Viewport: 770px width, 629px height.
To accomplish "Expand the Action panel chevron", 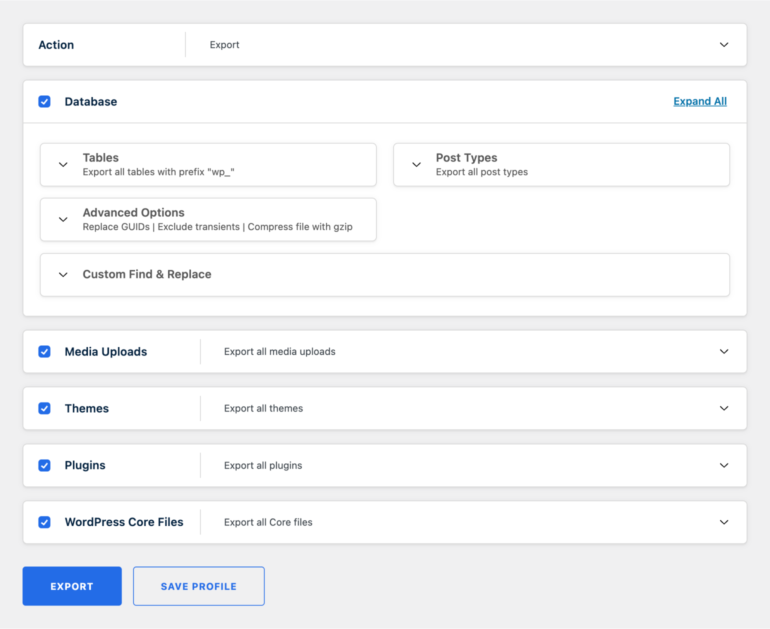I will 724,45.
